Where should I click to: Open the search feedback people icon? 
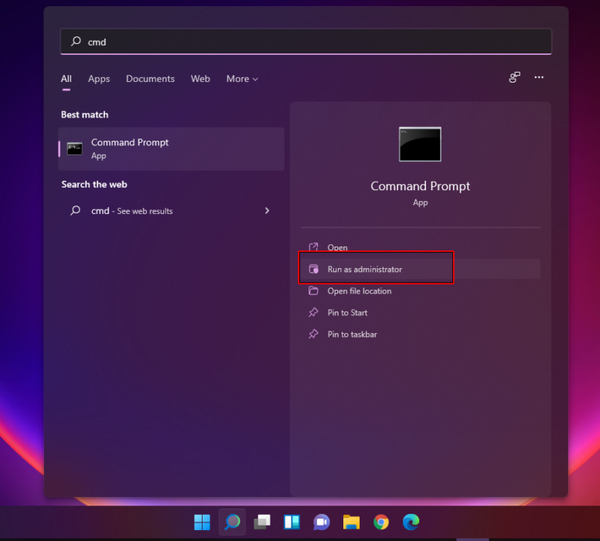pos(515,77)
